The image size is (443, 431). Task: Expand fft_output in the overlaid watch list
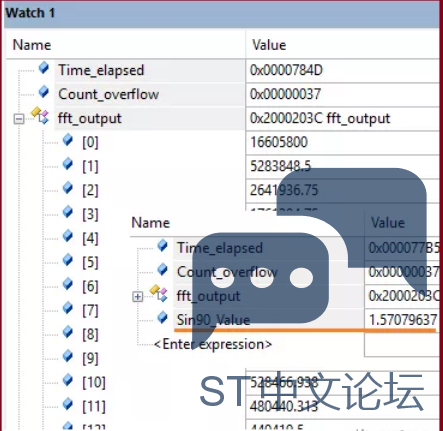pyautogui.click(x=138, y=296)
